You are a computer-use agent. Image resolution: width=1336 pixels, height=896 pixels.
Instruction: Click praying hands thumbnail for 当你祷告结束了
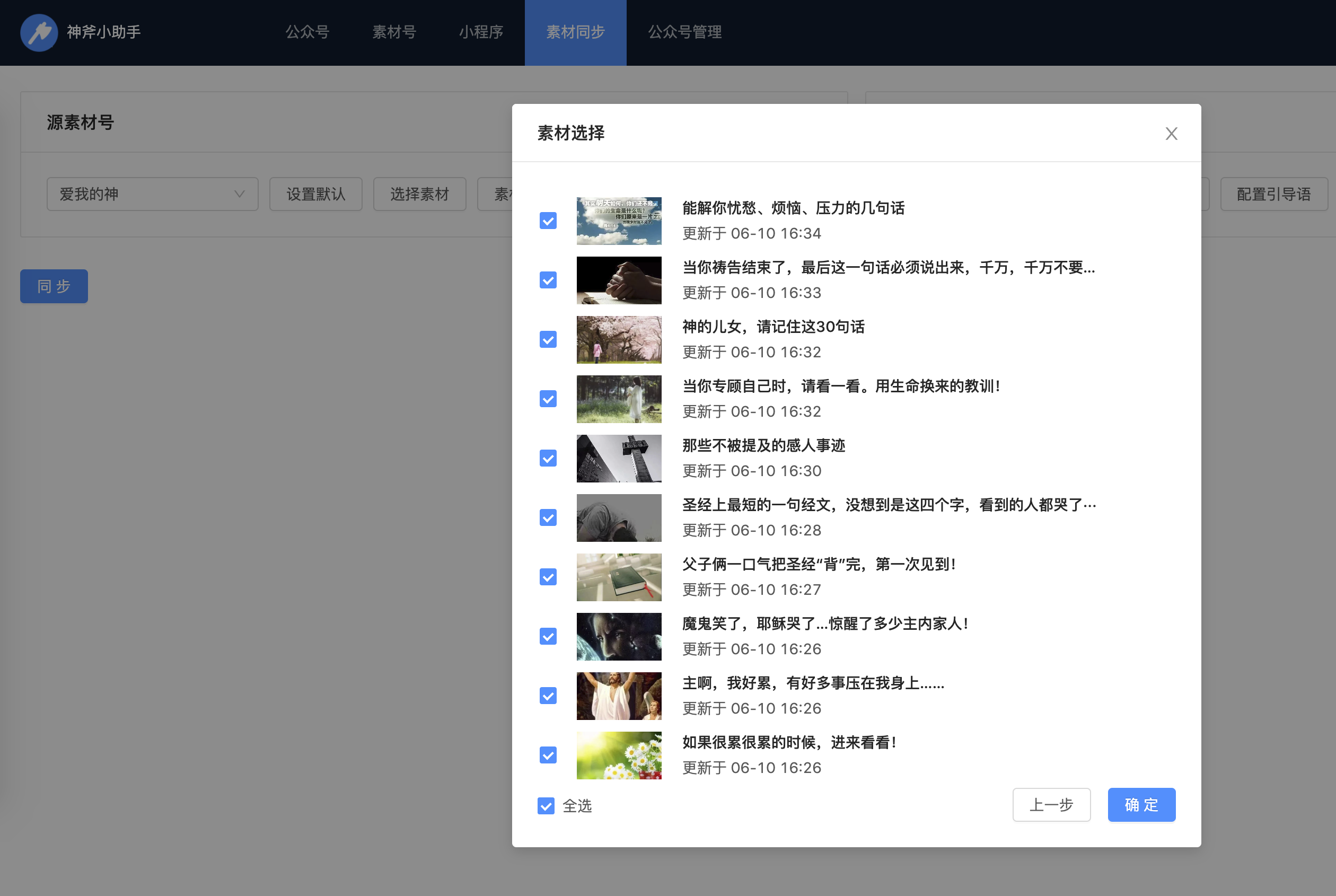coord(619,280)
